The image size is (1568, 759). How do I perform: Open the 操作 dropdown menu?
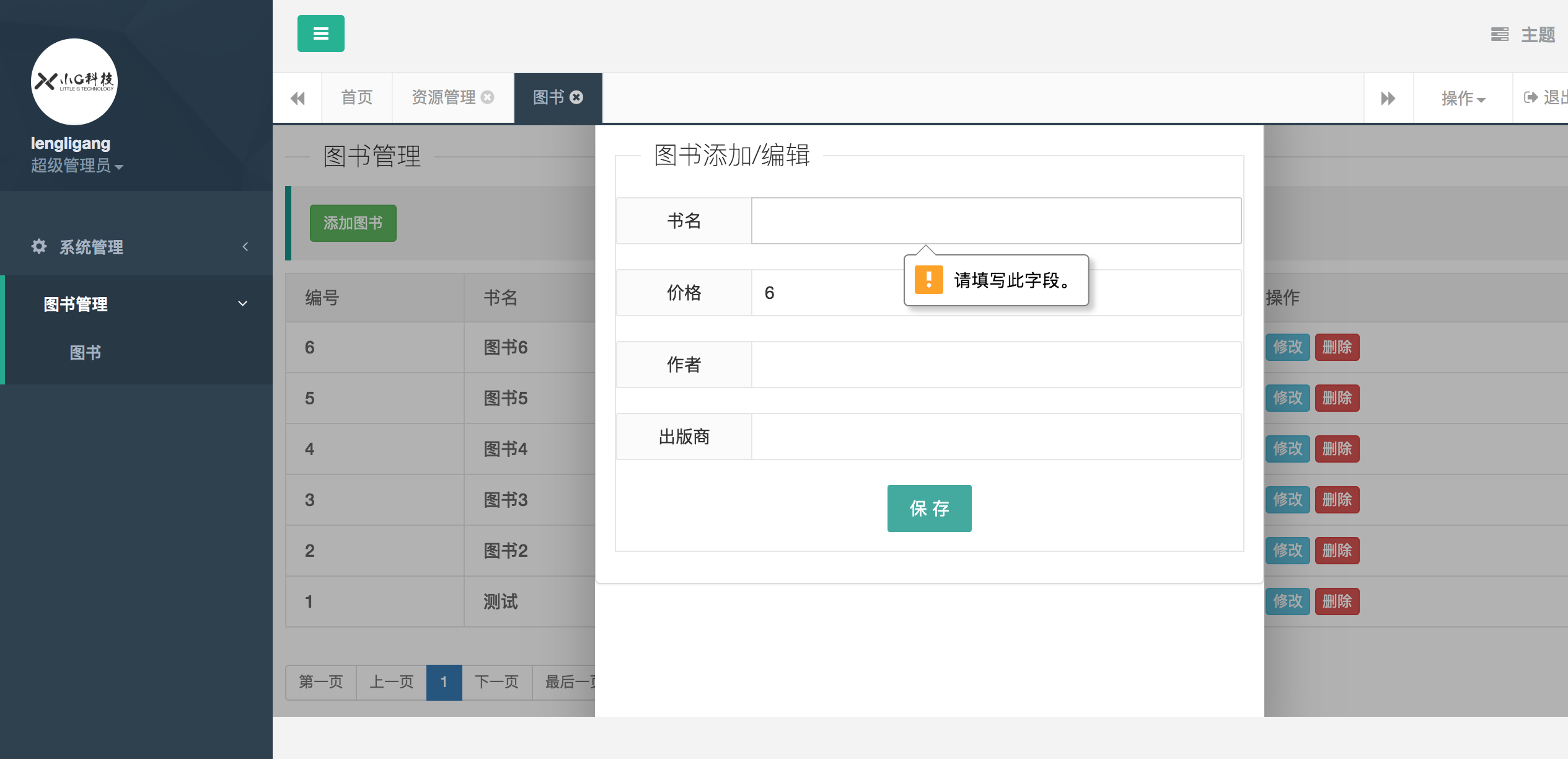1463,98
